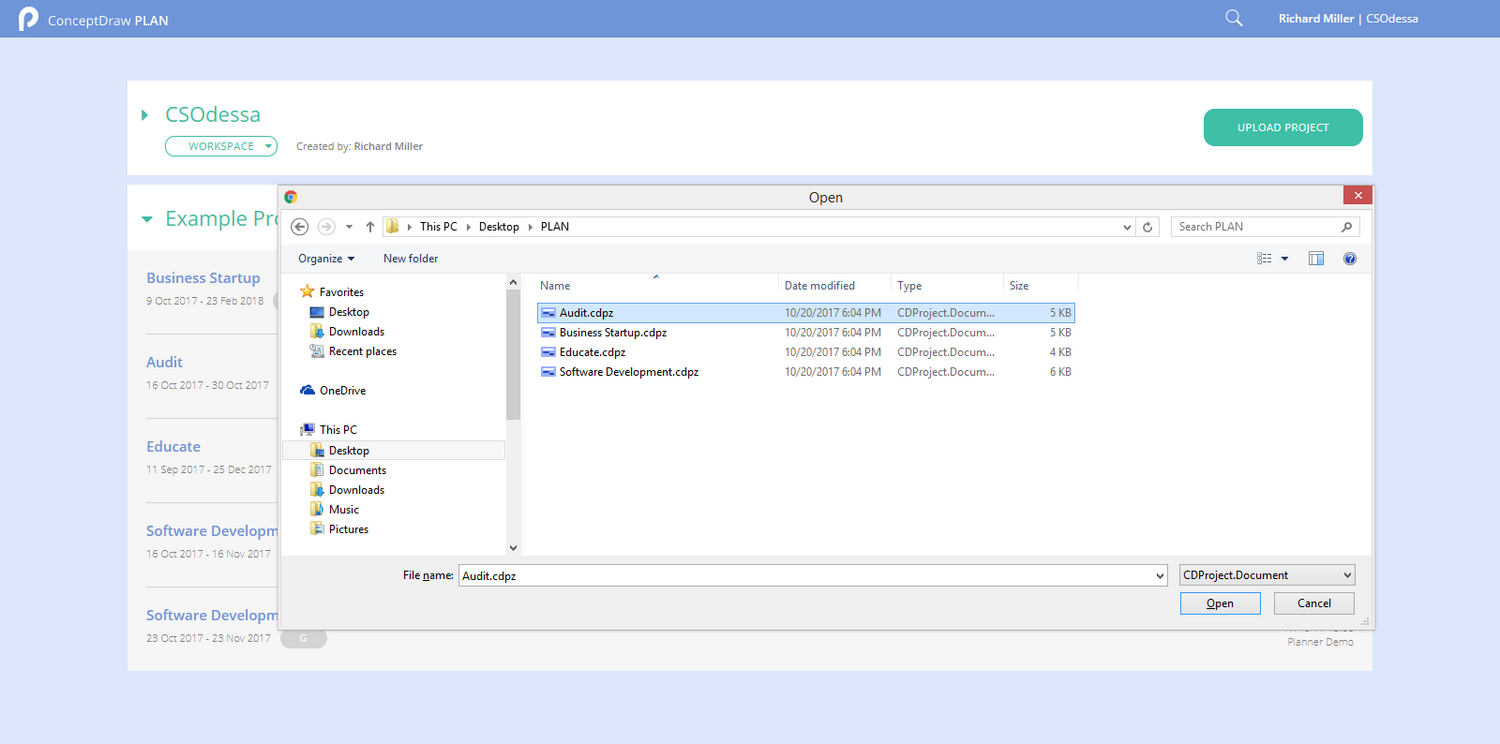Screen dimensions: 1500x744
Task: Show the preview pane icon
Action: pos(1316,259)
